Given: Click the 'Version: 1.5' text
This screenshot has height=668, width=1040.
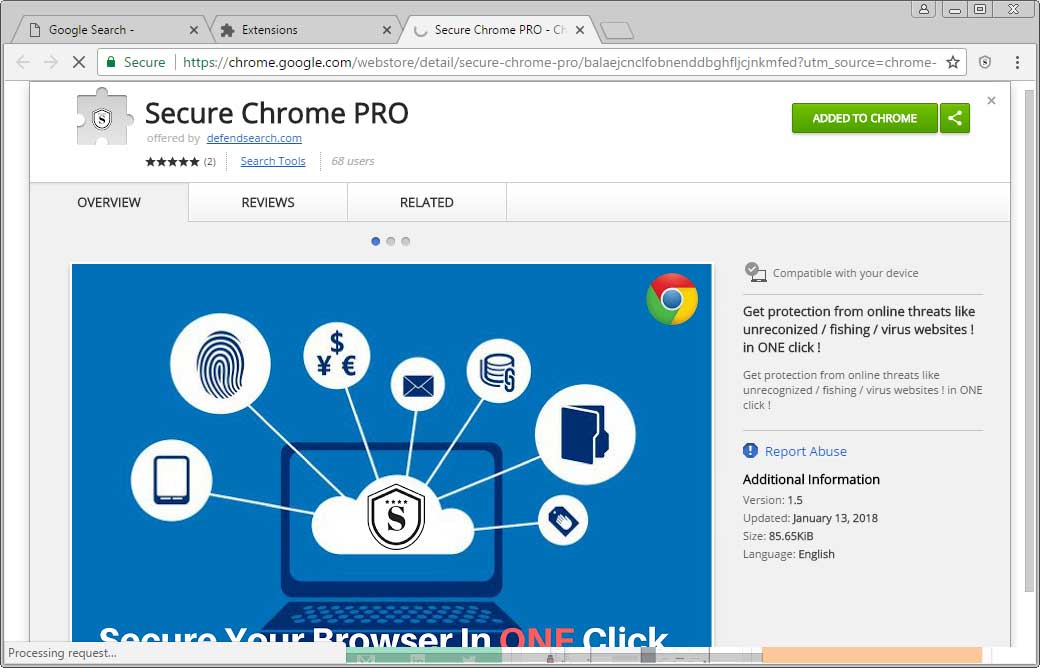Looking at the screenshot, I should (x=773, y=500).
